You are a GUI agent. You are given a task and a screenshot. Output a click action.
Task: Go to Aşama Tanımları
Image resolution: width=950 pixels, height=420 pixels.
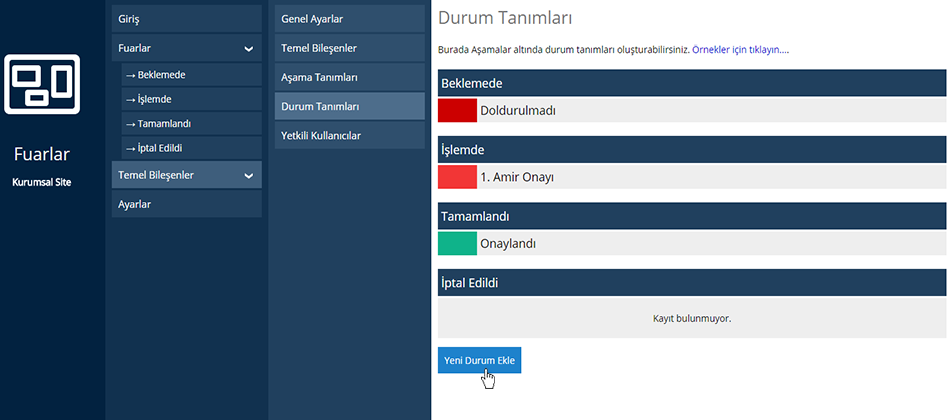pos(350,78)
